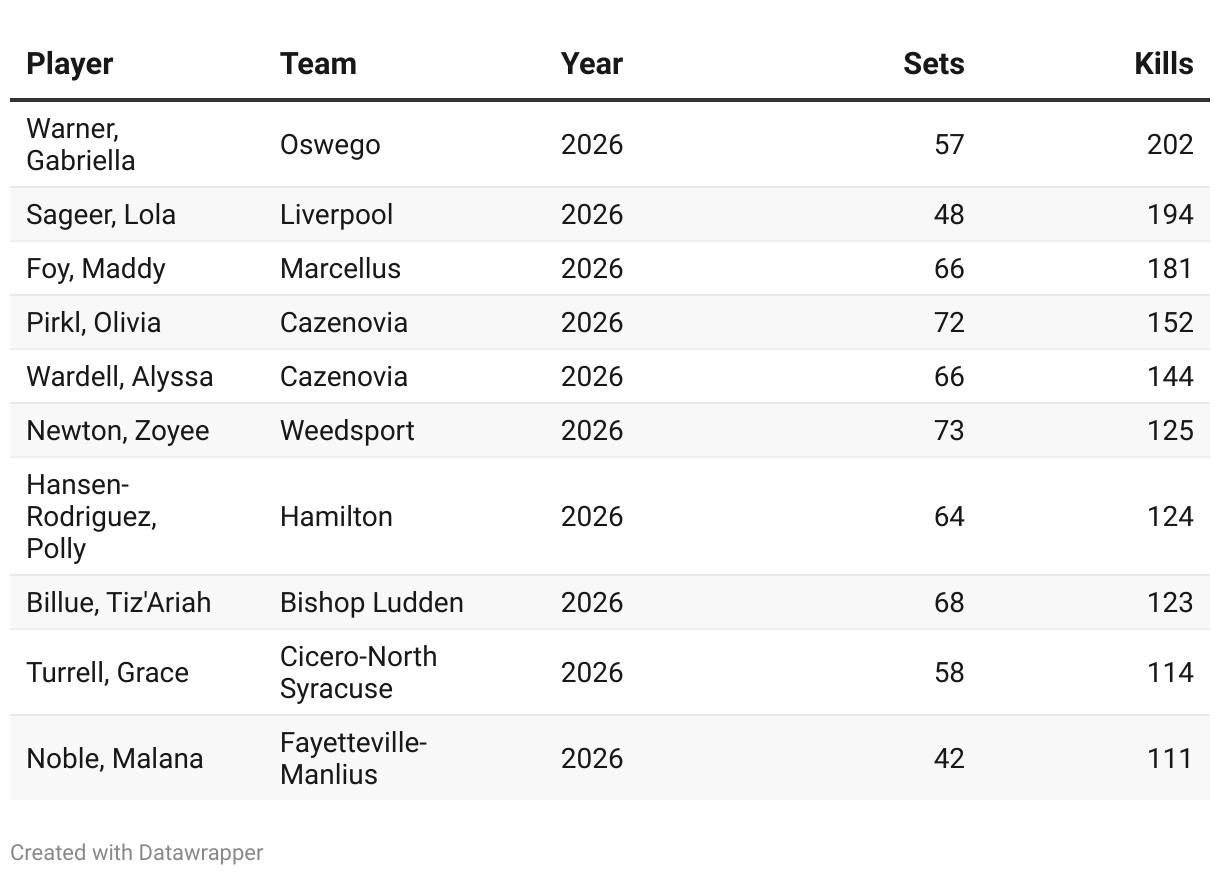Click player name Wardell, Alyssa

point(120,377)
